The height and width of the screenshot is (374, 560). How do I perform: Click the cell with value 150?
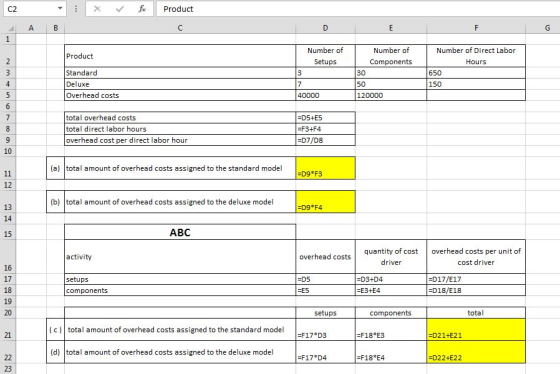[476, 84]
